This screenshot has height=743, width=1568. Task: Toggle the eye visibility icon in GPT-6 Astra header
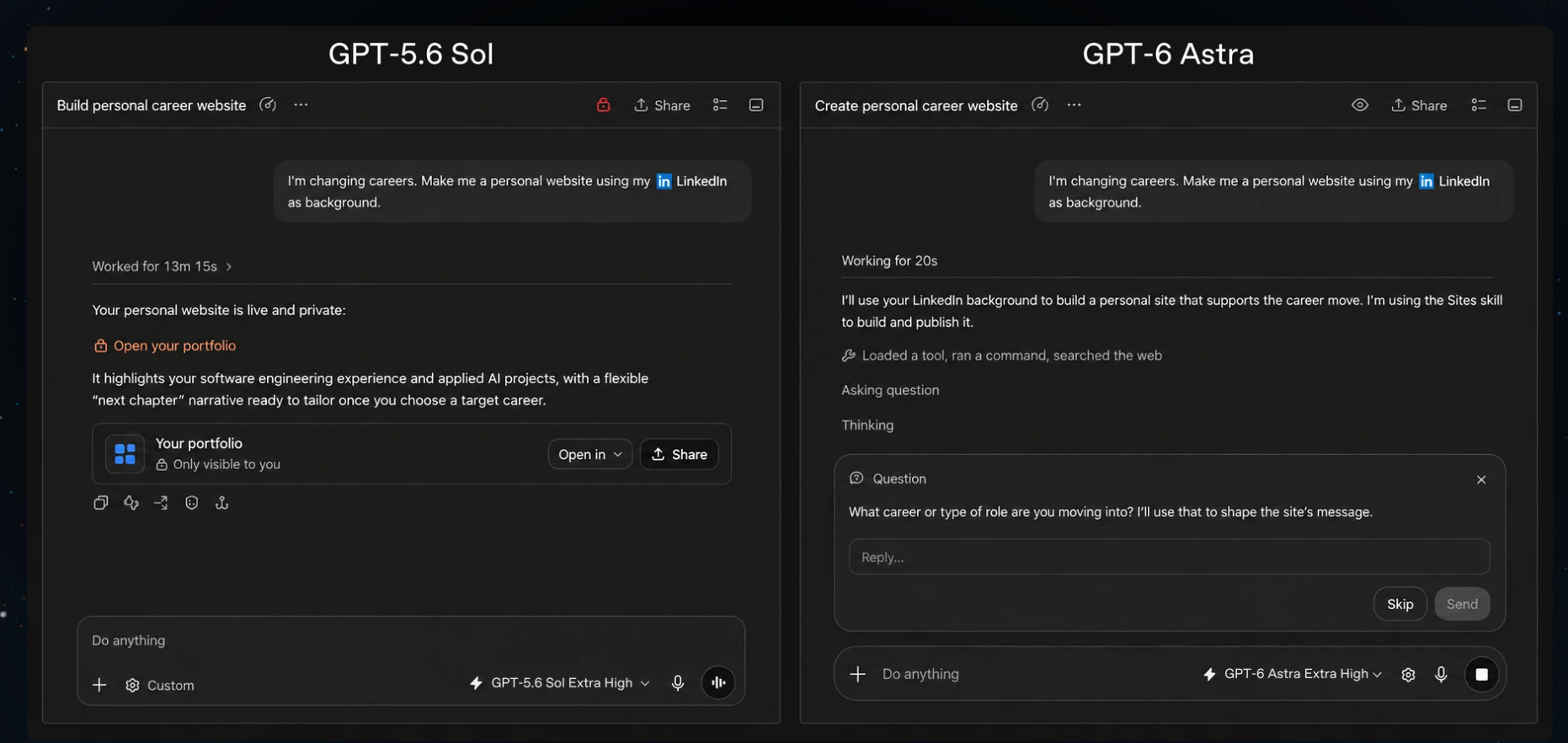[1360, 105]
